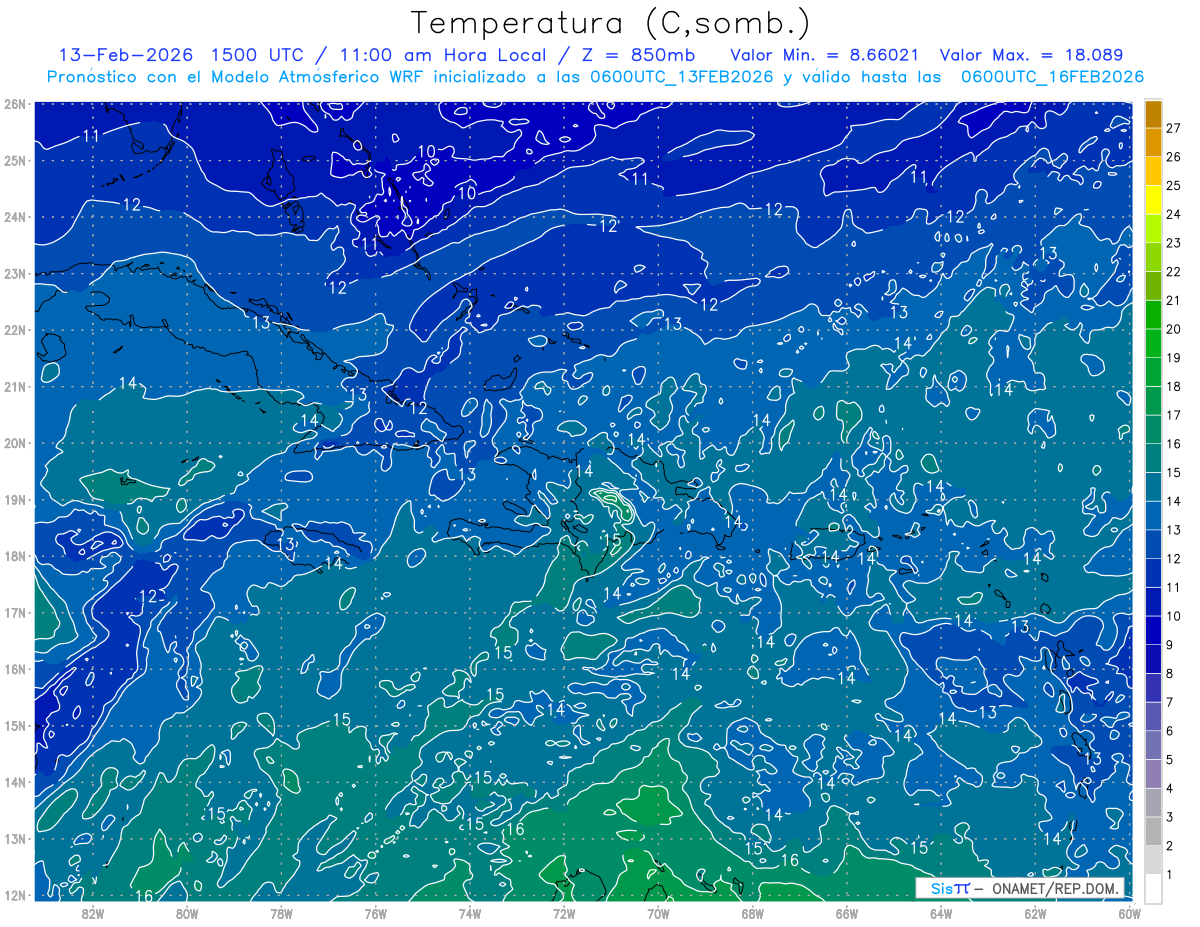The width and height of the screenshot is (1200, 927).
Task: Click the legend scale value "4"
Action: pos(1171,789)
